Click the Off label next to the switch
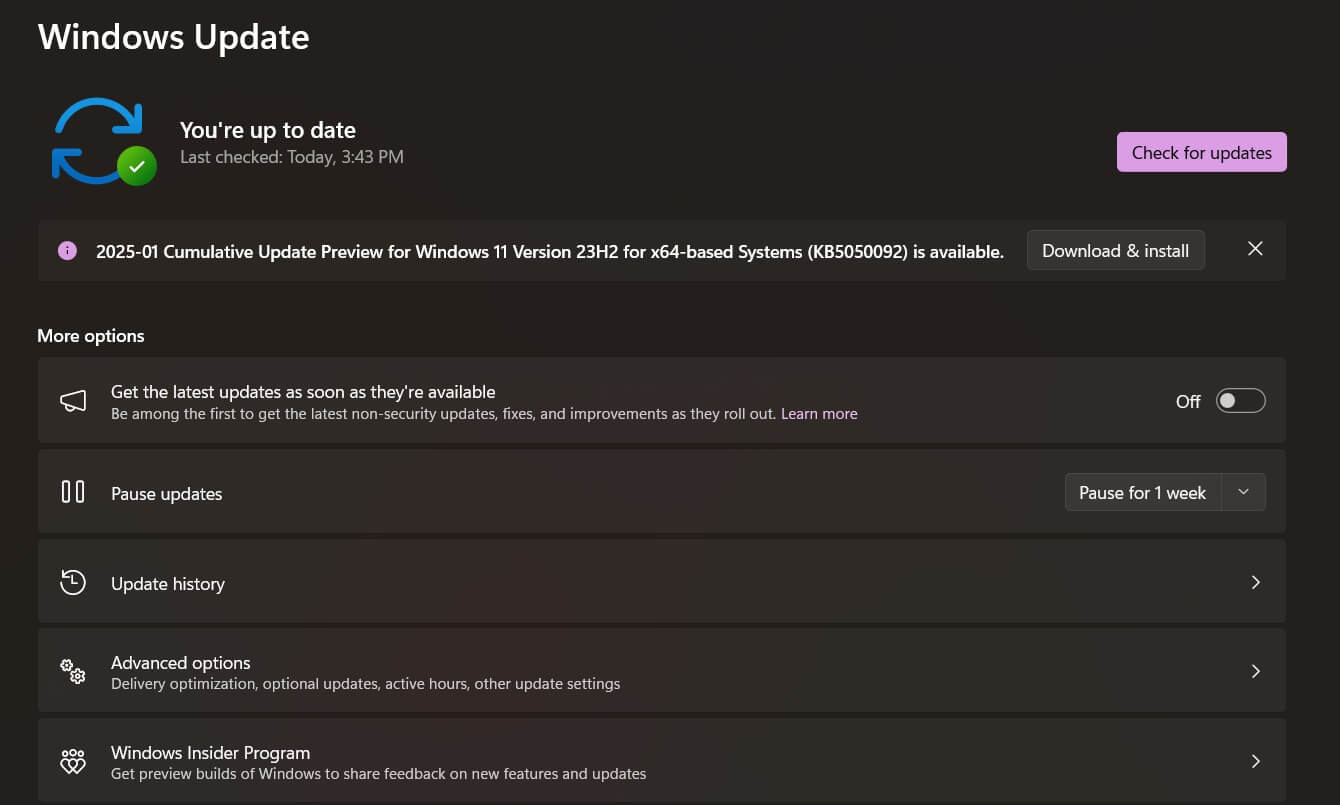 [1187, 401]
